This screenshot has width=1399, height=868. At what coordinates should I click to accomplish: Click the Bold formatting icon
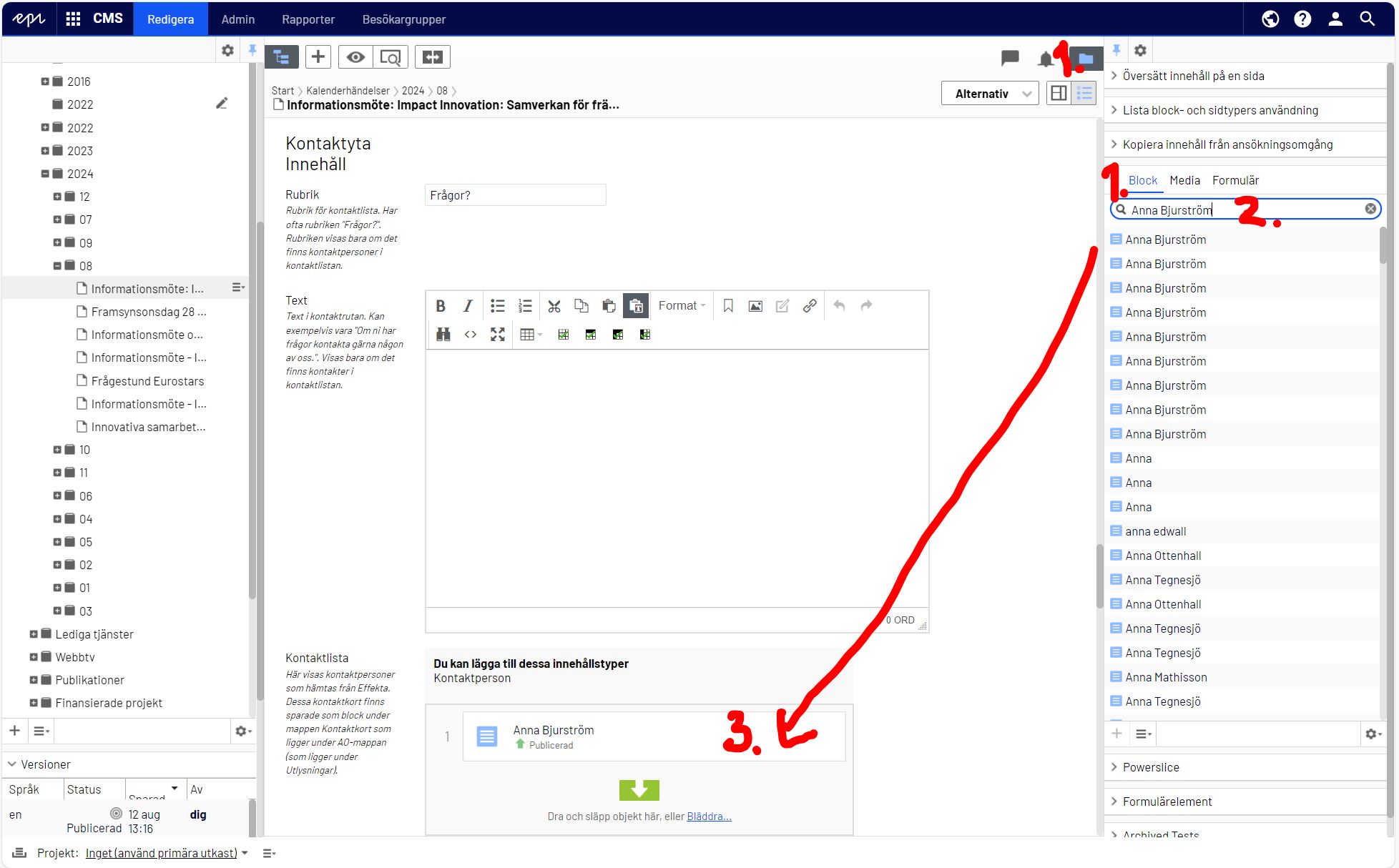coord(441,306)
